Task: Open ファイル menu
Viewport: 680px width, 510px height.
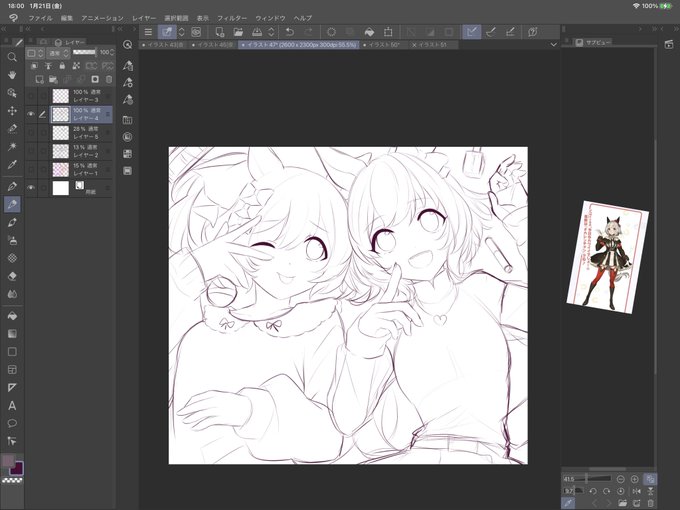Action: pos(40,18)
